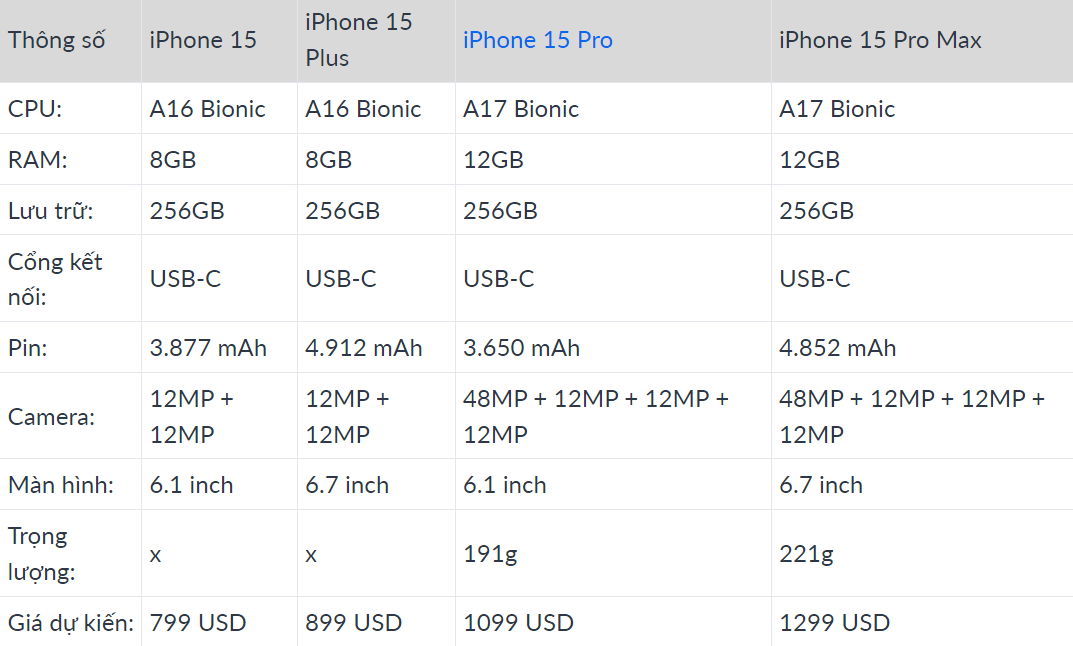
Task: Click the Cổng kết nối row label
Action: 55,279
